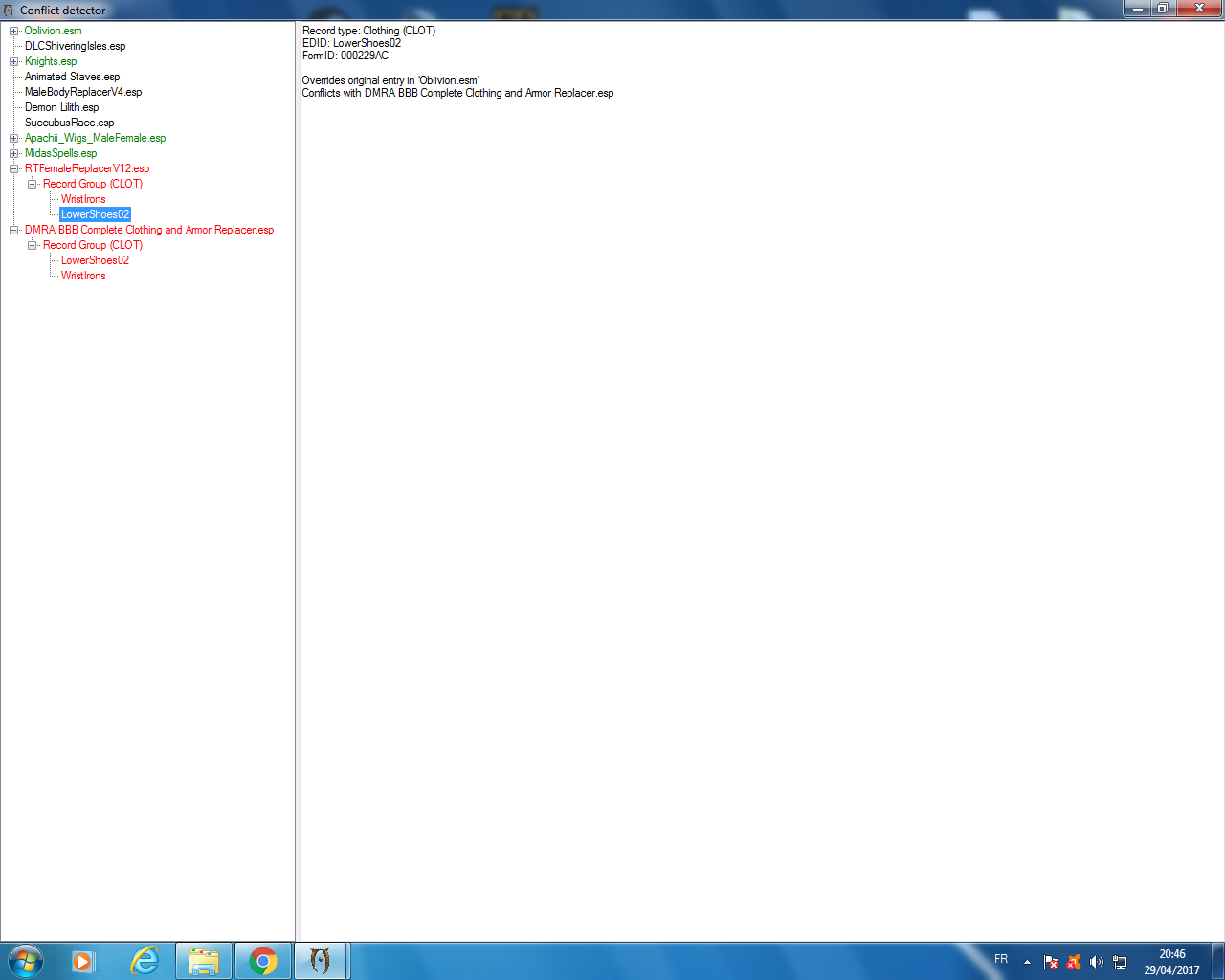Click the network tray icon

point(1120,962)
